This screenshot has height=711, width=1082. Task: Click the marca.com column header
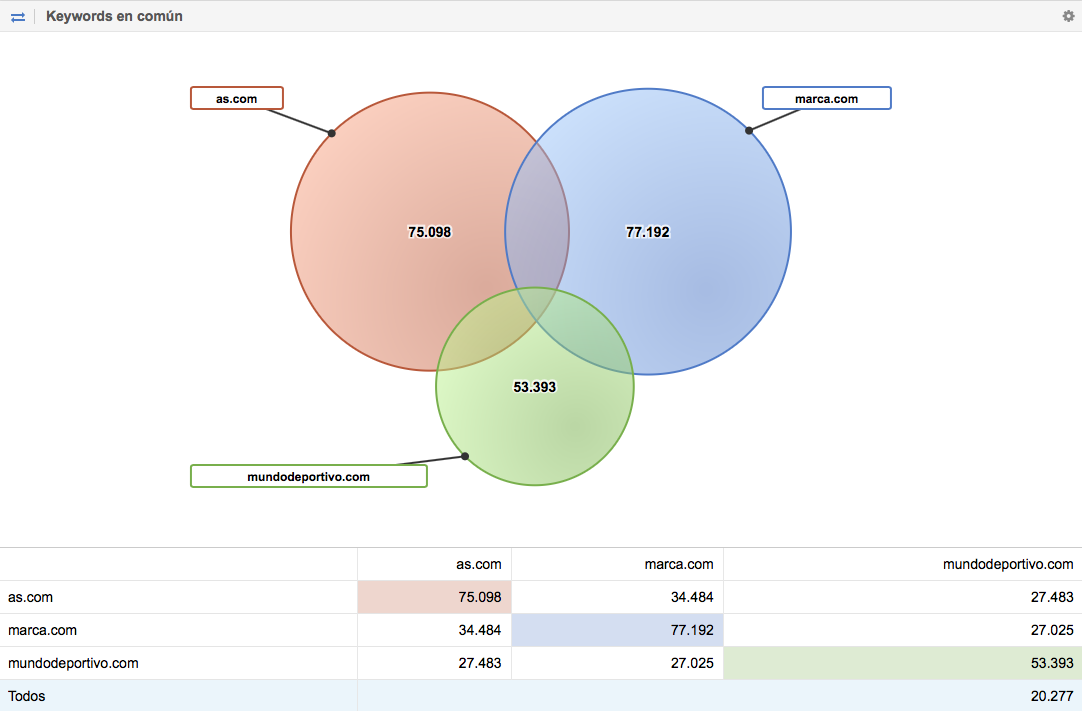pos(678,564)
